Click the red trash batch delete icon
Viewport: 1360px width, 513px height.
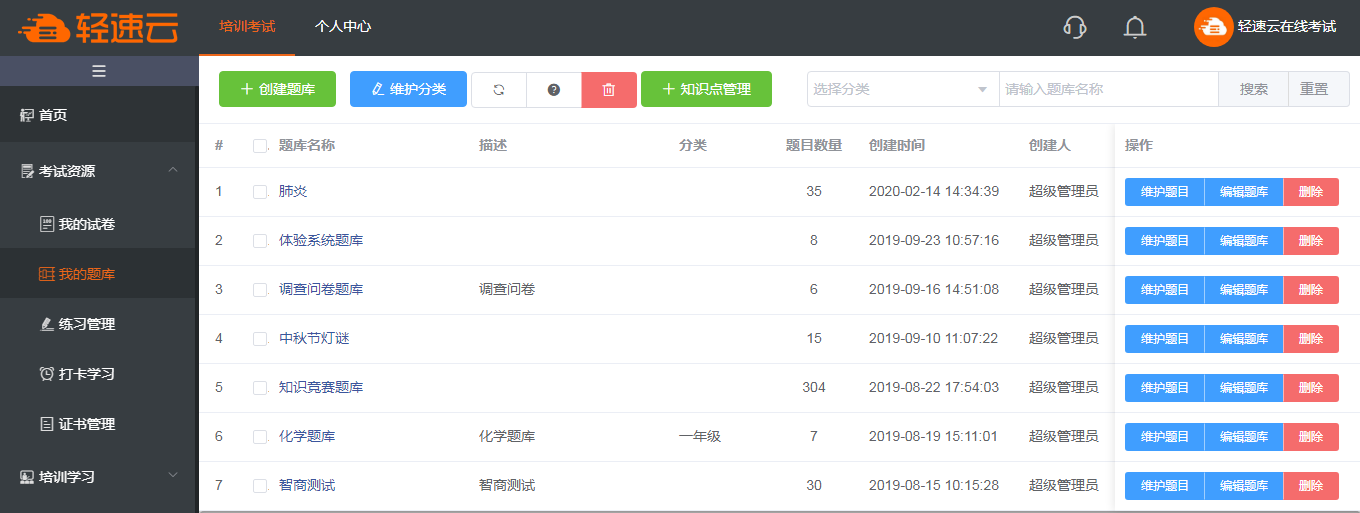[609, 89]
